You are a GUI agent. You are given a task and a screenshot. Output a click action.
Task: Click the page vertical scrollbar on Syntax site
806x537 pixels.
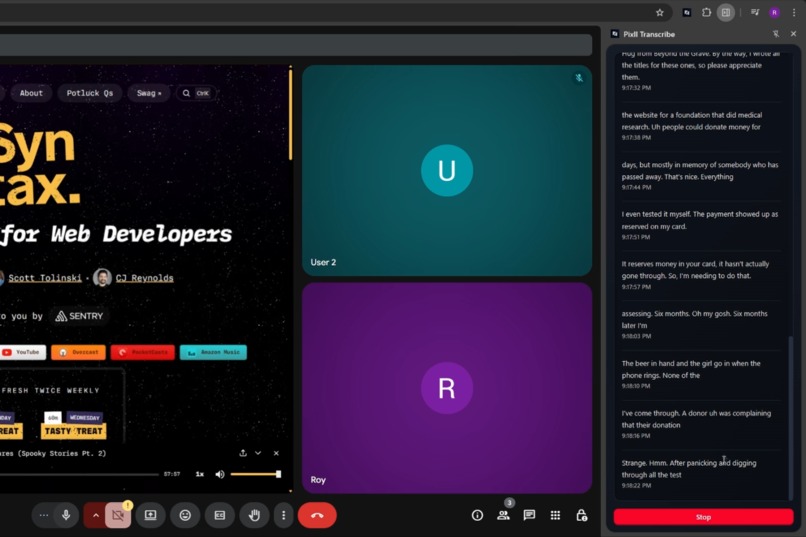pyautogui.click(x=290, y=113)
